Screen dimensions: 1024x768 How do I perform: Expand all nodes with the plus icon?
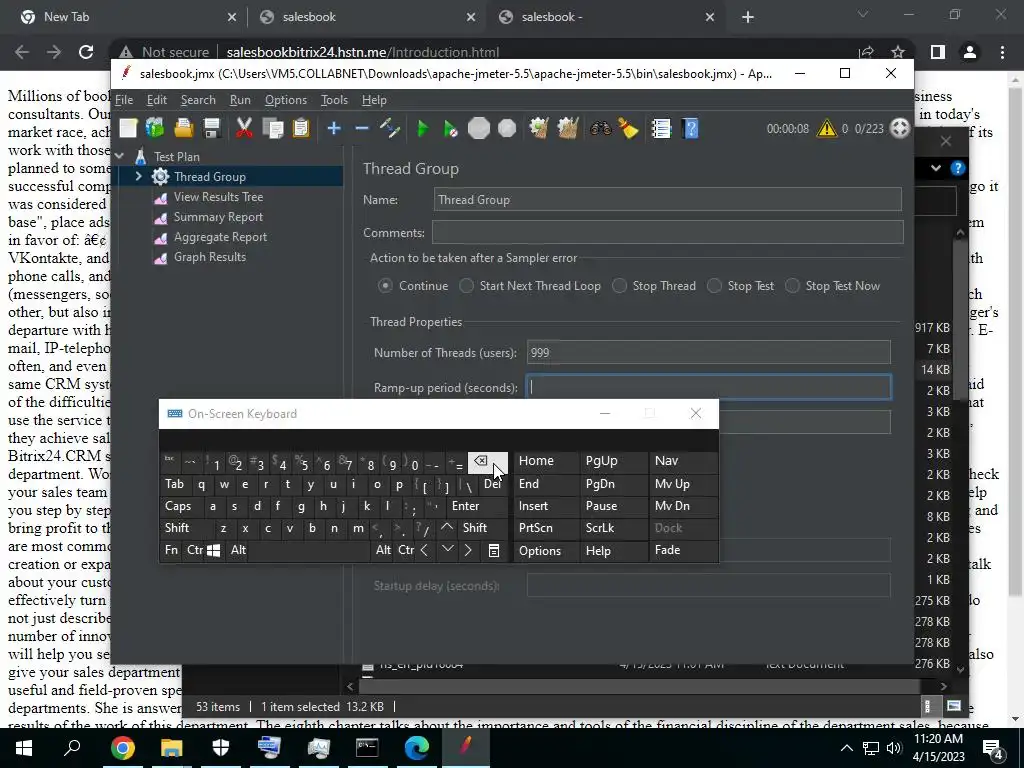pyautogui.click(x=334, y=129)
